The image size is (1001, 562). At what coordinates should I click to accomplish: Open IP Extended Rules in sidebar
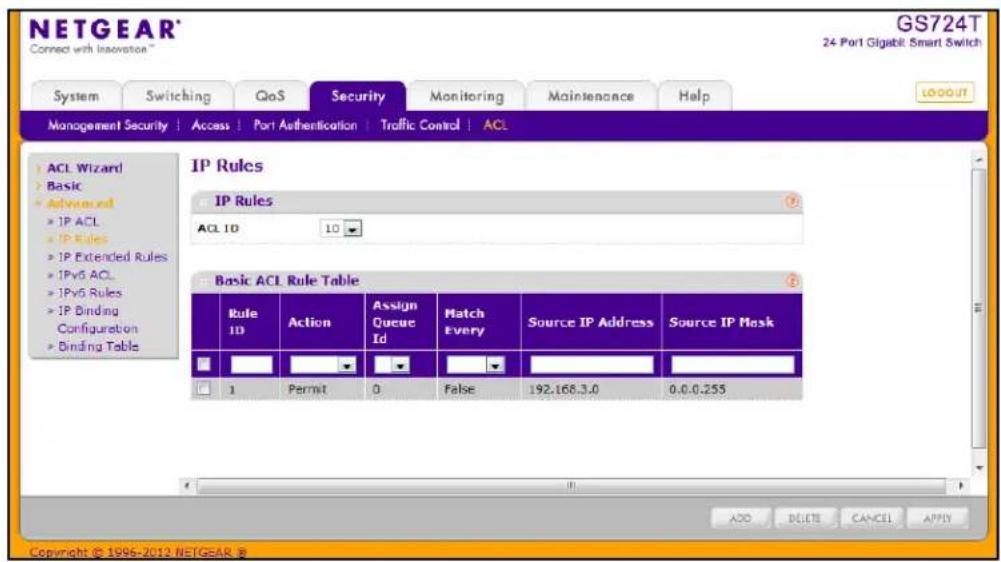[112, 257]
